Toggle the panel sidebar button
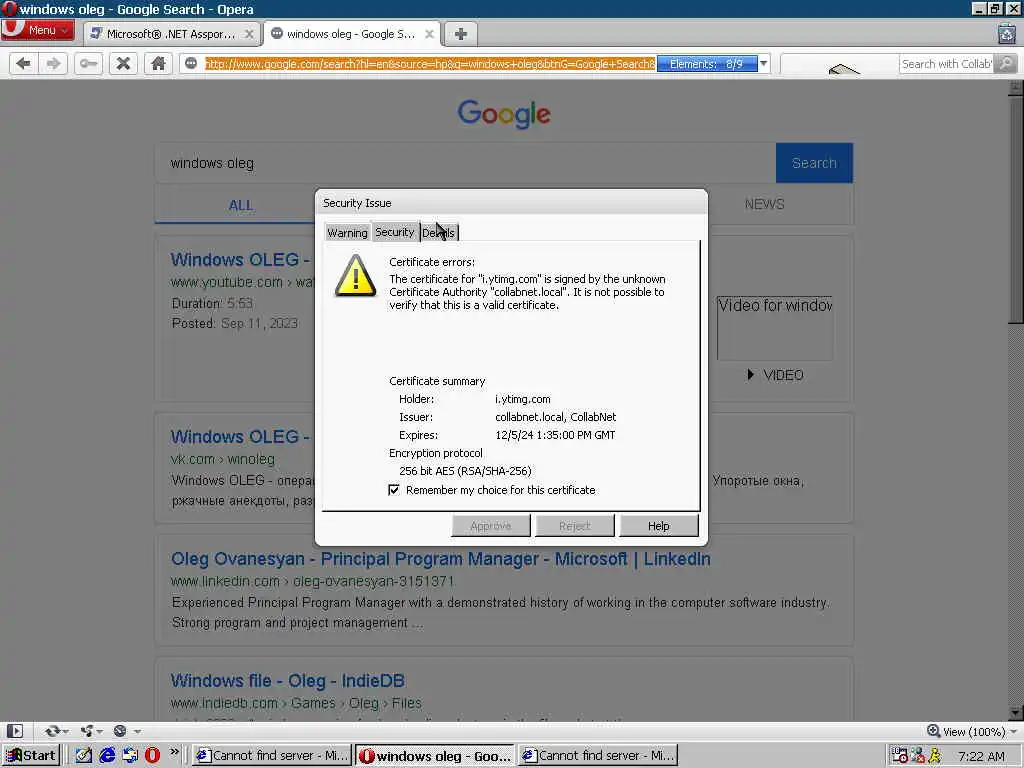Image resolution: width=1024 pixels, height=768 pixels. point(14,731)
